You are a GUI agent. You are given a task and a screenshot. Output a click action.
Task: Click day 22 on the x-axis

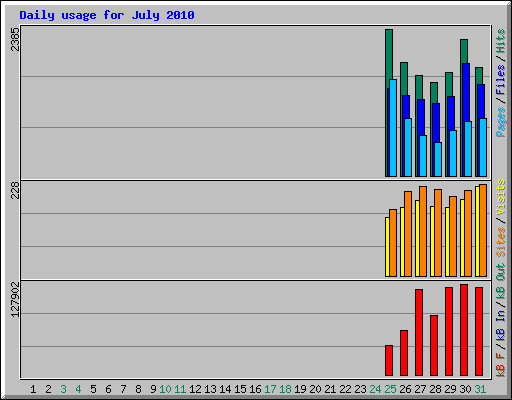coord(345,389)
